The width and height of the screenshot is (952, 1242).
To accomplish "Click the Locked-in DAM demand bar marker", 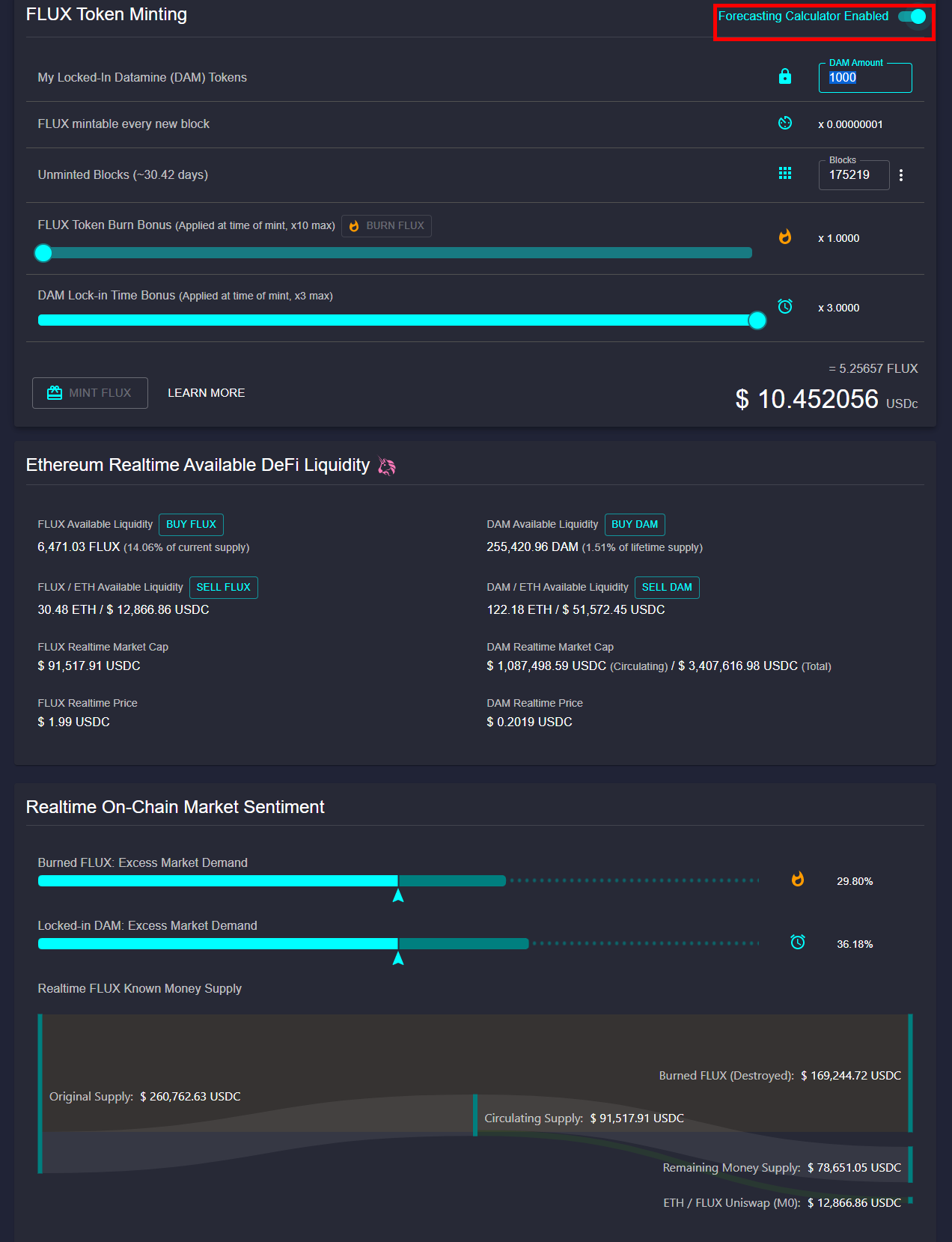I will point(398,958).
